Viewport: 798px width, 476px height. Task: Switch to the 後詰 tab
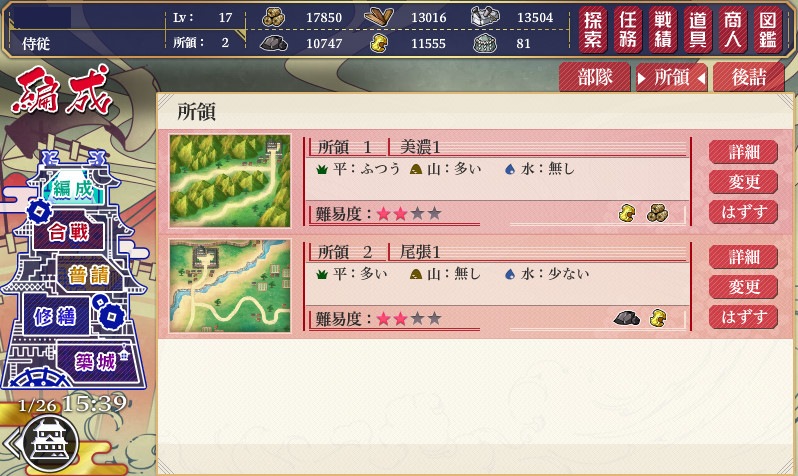[749, 77]
